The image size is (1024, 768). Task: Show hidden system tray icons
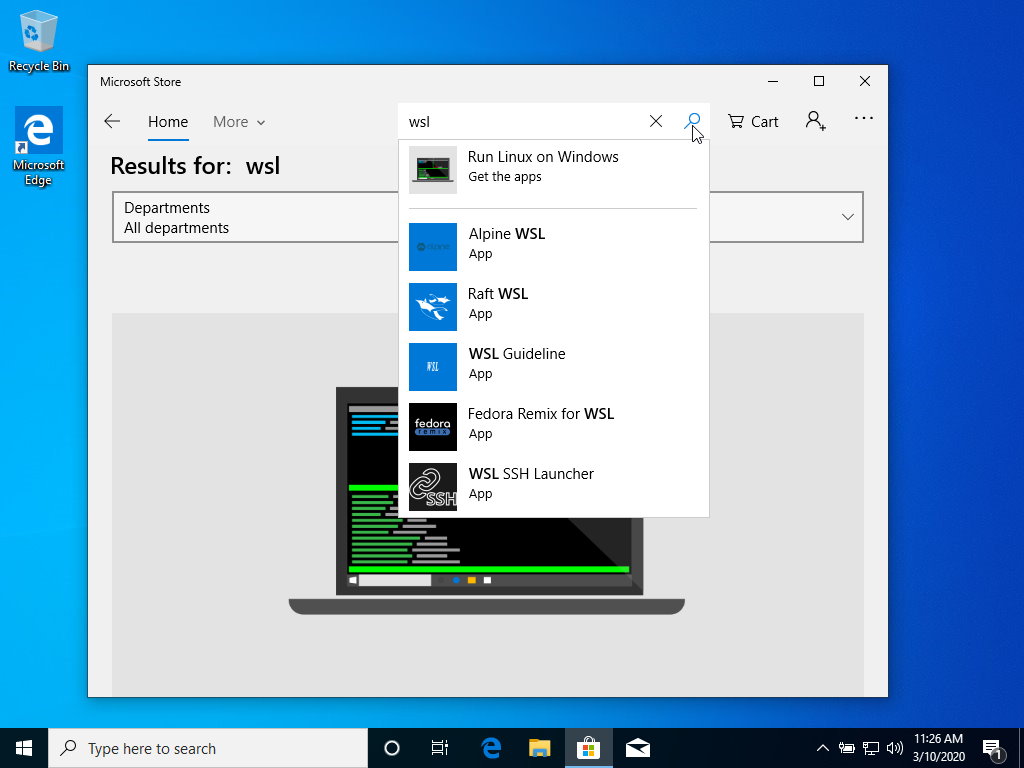coord(823,748)
